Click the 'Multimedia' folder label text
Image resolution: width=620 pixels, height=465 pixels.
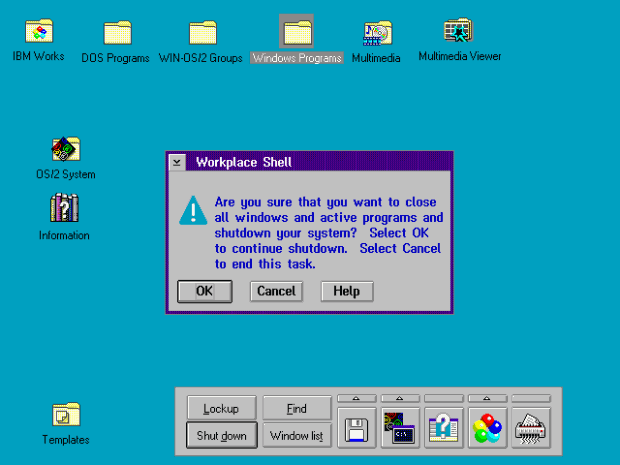tap(376, 58)
